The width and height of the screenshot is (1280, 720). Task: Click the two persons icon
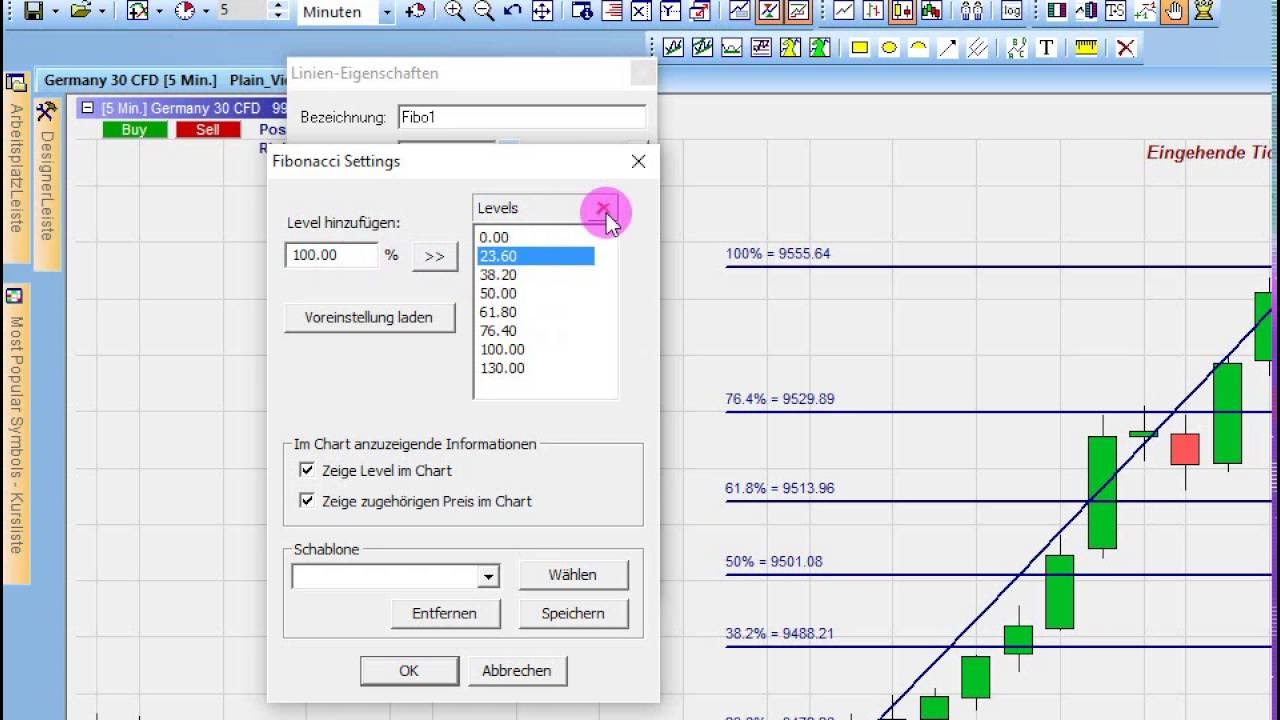(971, 12)
